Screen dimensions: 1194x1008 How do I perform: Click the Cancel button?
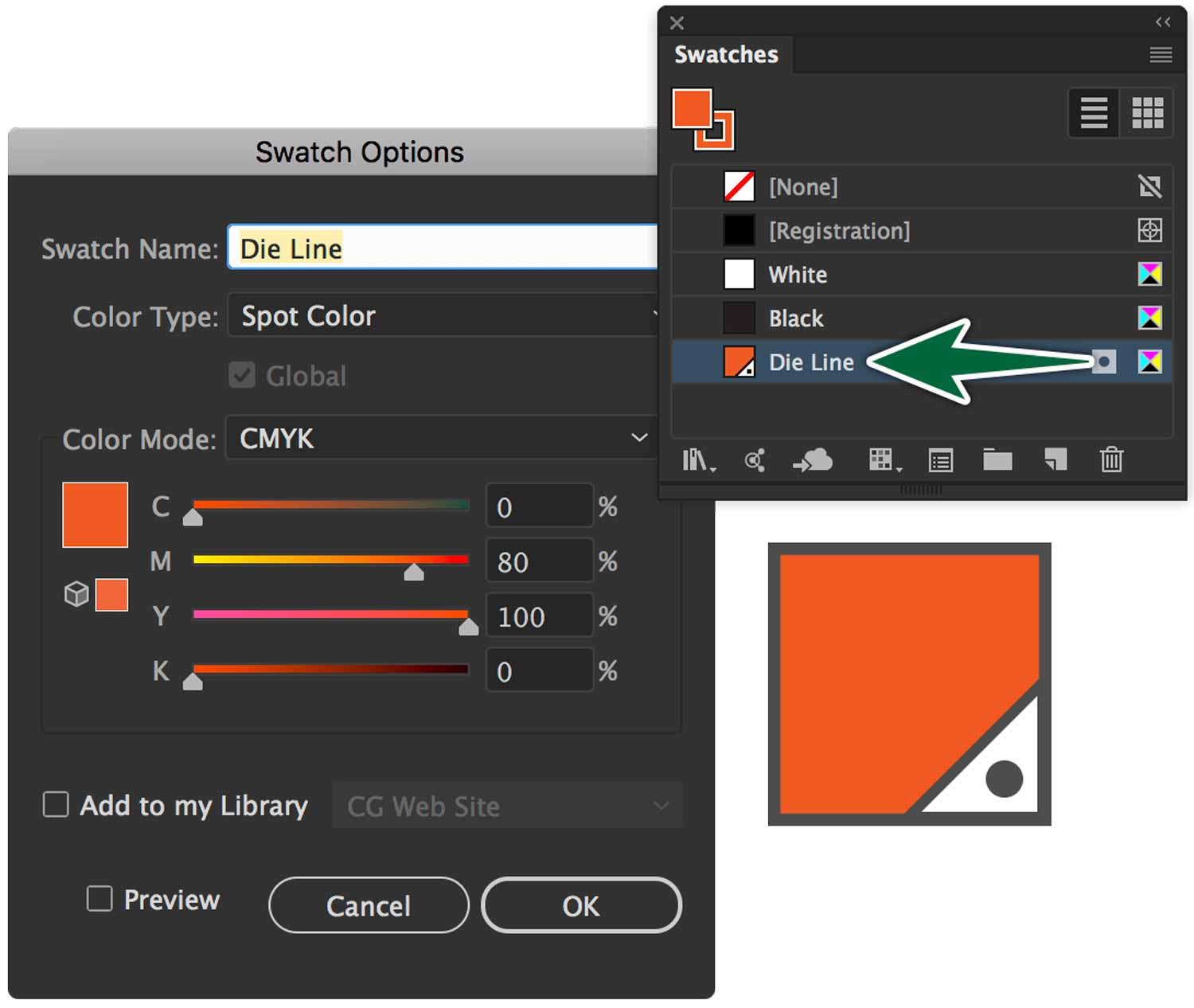pos(369,905)
